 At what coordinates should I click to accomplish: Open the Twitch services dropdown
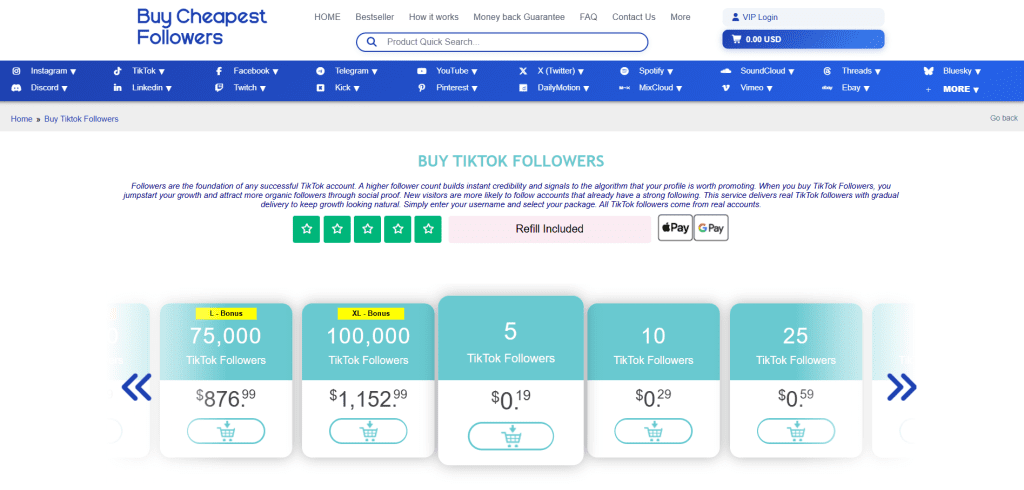point(249,88)
